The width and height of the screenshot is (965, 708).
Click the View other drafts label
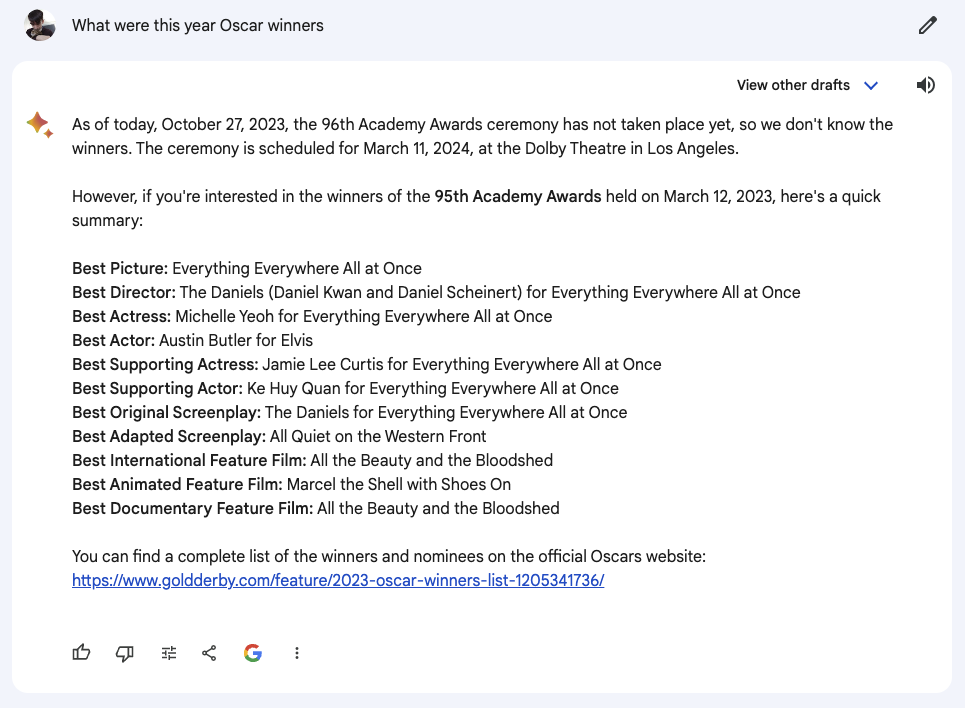793,85
